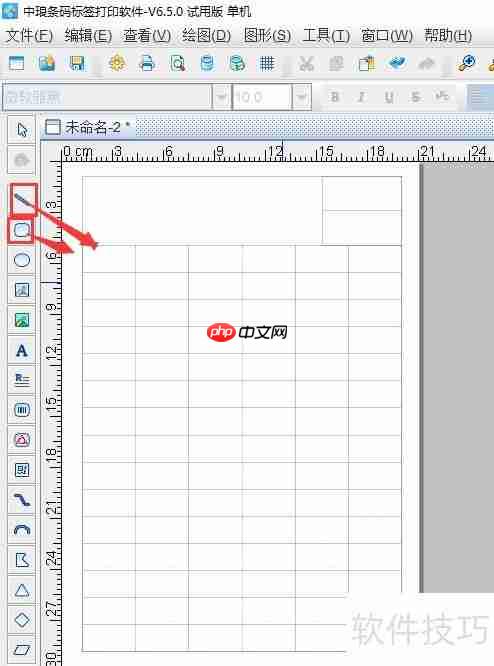This screenshot has height=666, width=494.
Task: Open the 文件(F) menu
Action: (29, 35)
